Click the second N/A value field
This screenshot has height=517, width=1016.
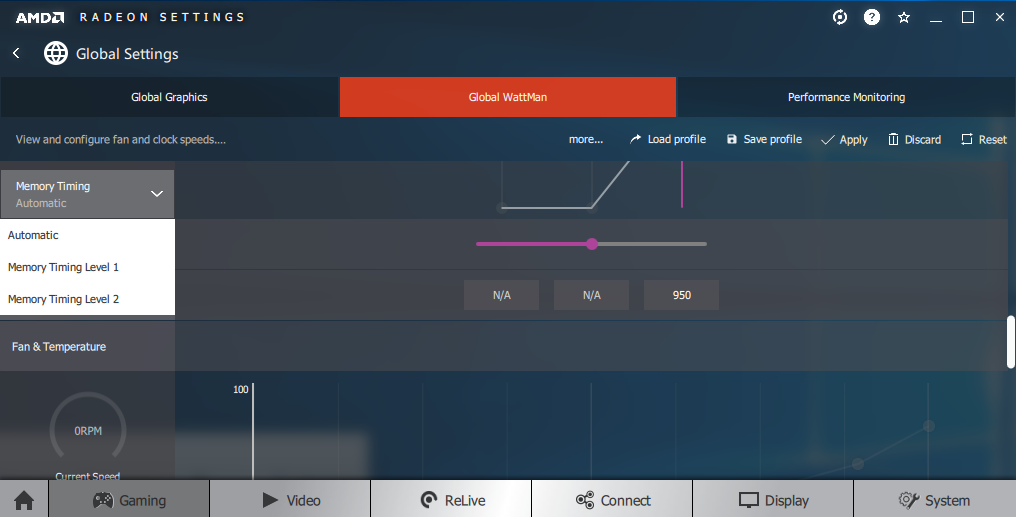592,295
